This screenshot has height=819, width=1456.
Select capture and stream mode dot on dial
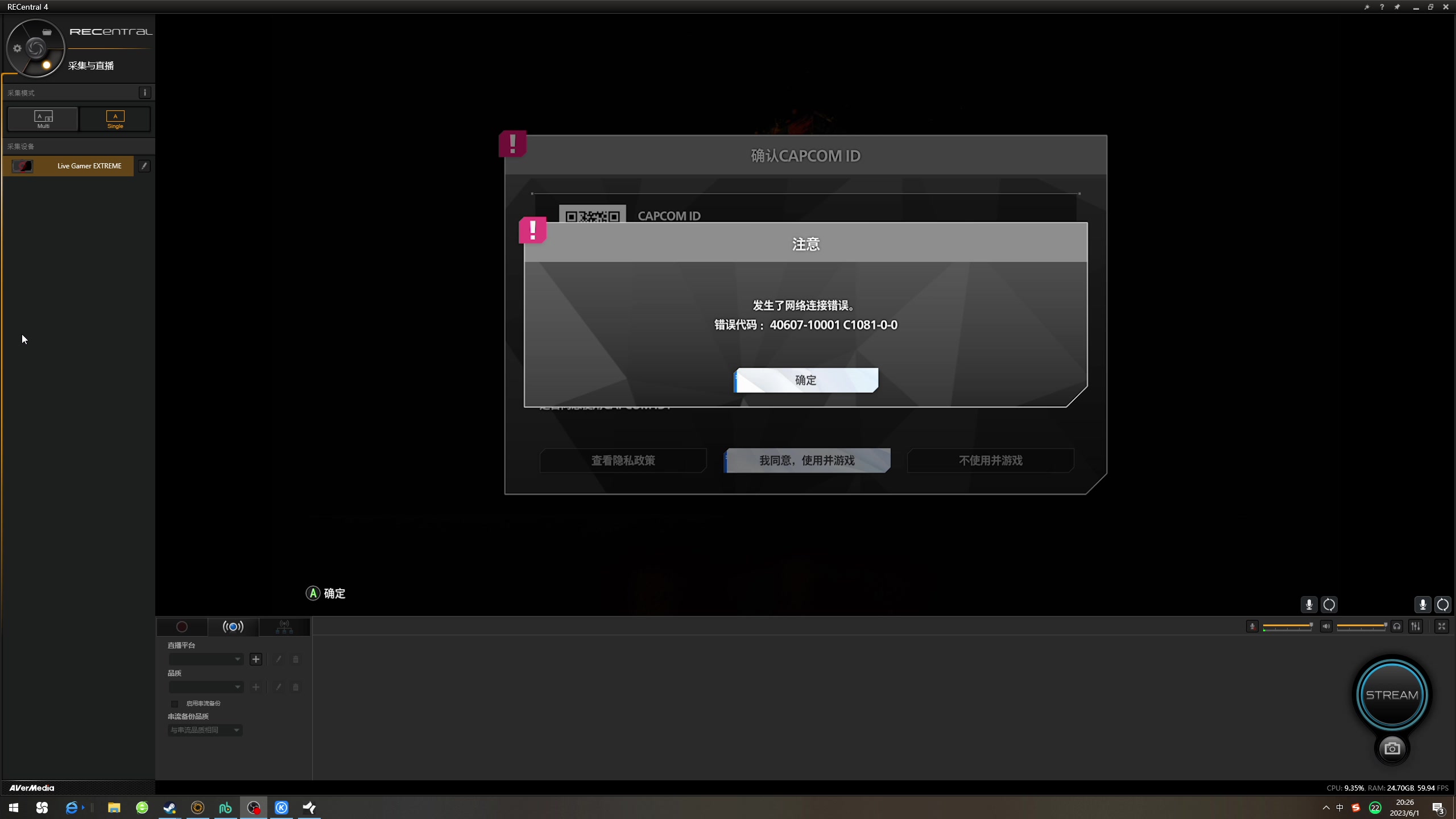pyautogui.click(x=47, y=65)
